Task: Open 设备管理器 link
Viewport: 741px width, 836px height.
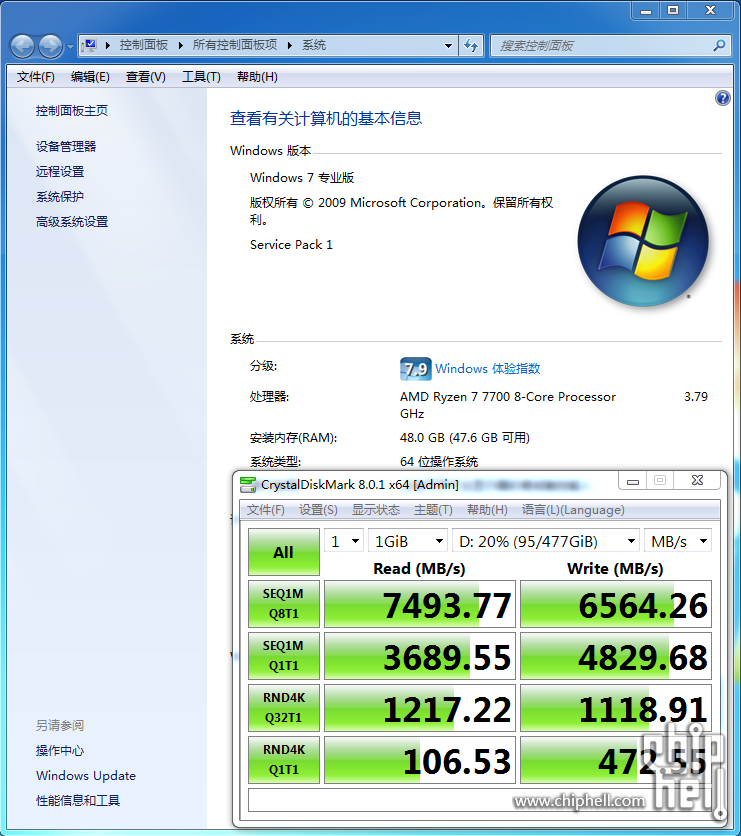Action: click(66, 147)
